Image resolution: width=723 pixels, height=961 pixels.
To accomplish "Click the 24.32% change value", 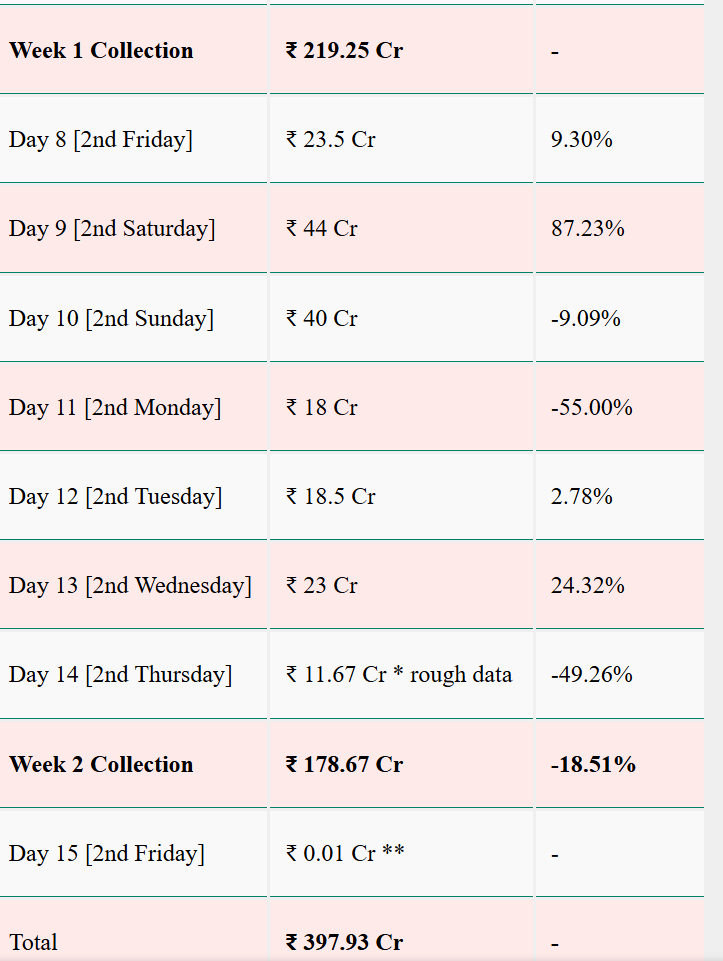I will [587, 586].
